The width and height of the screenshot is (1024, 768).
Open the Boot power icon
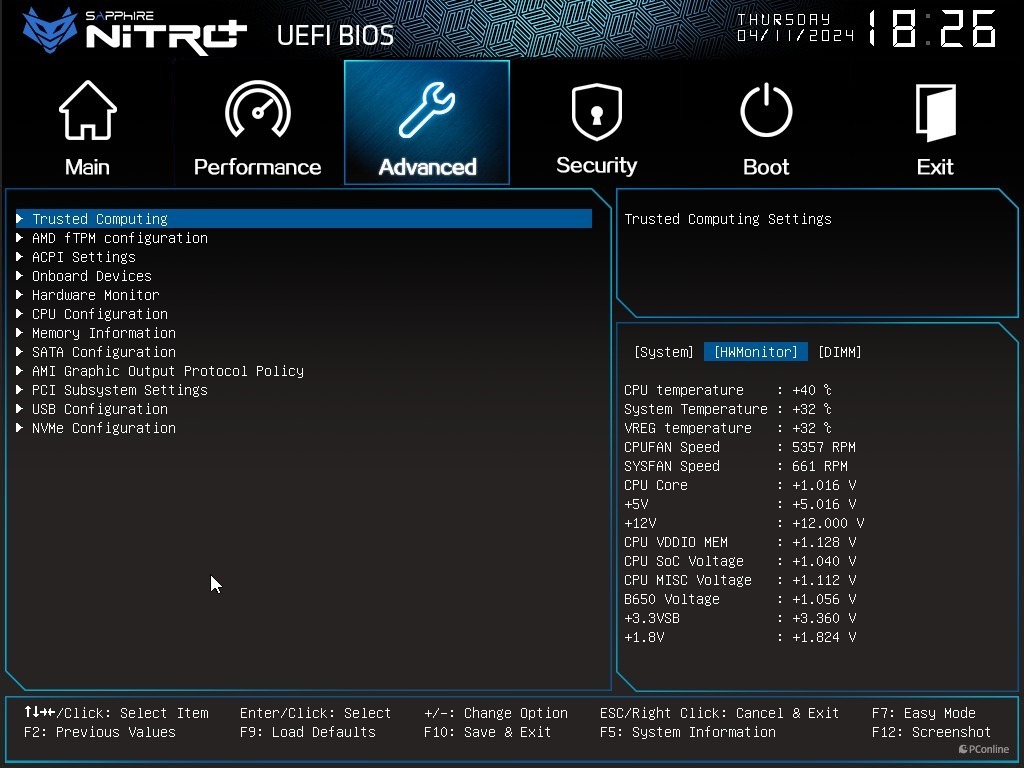point(766,110)
